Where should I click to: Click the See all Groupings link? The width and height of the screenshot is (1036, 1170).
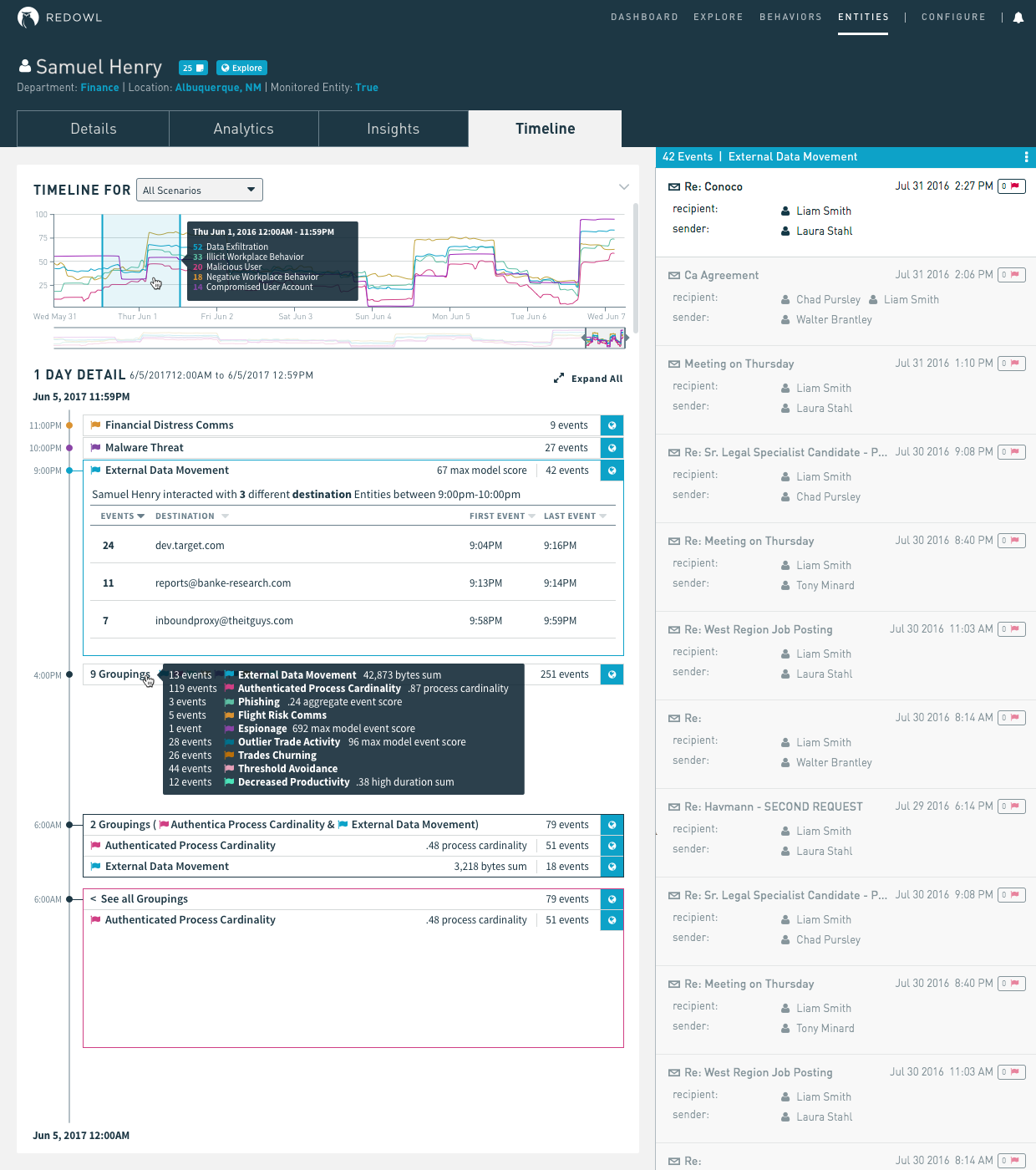tap(139, 898)
